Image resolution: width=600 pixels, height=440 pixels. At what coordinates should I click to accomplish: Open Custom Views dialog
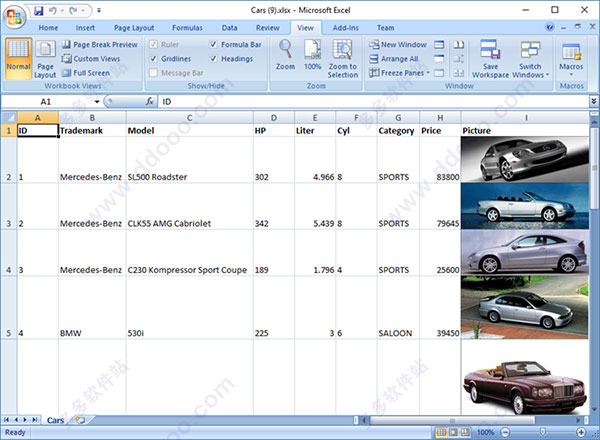click(91, 59)
